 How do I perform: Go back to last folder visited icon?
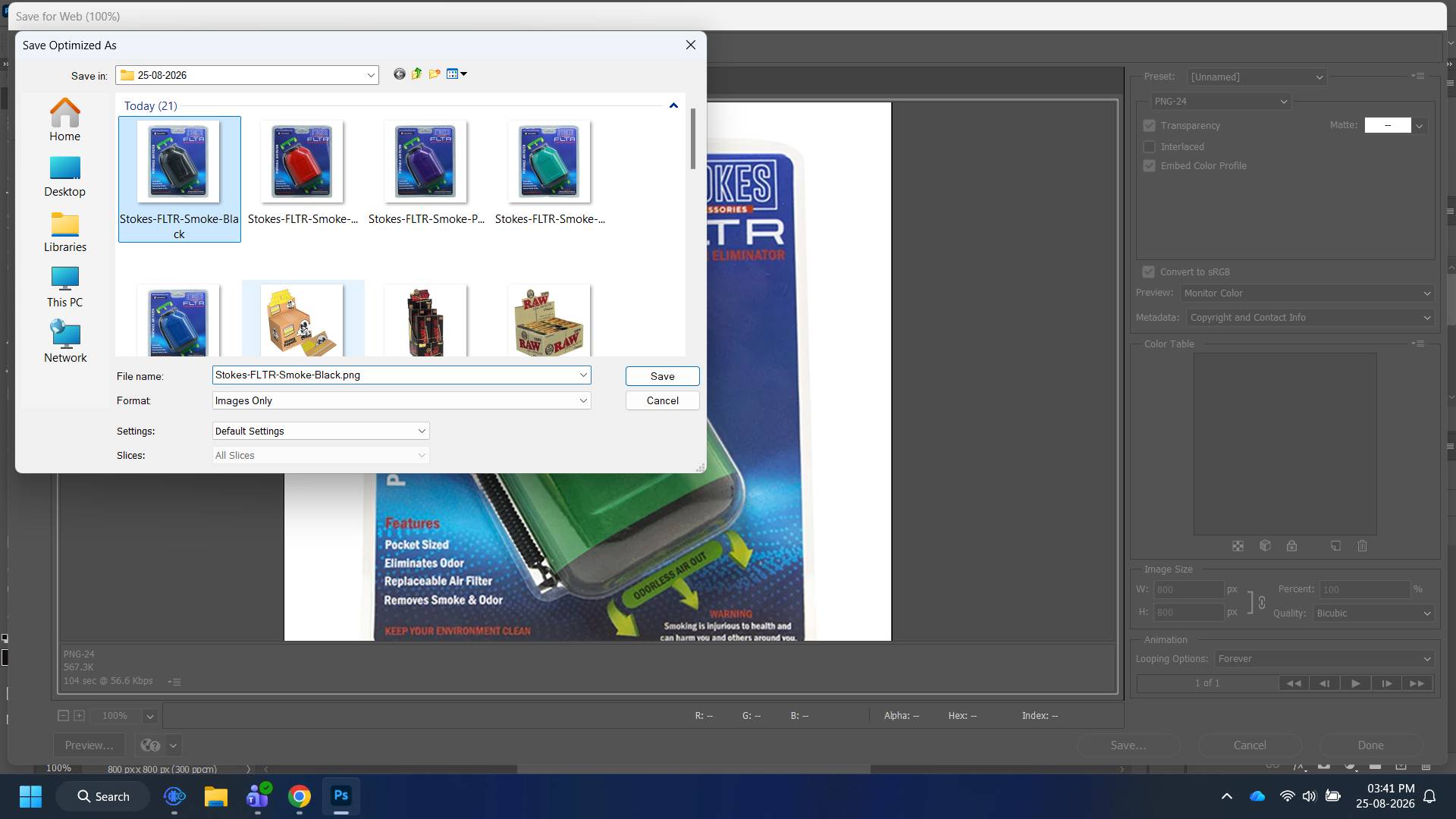[x=400, y=74]
